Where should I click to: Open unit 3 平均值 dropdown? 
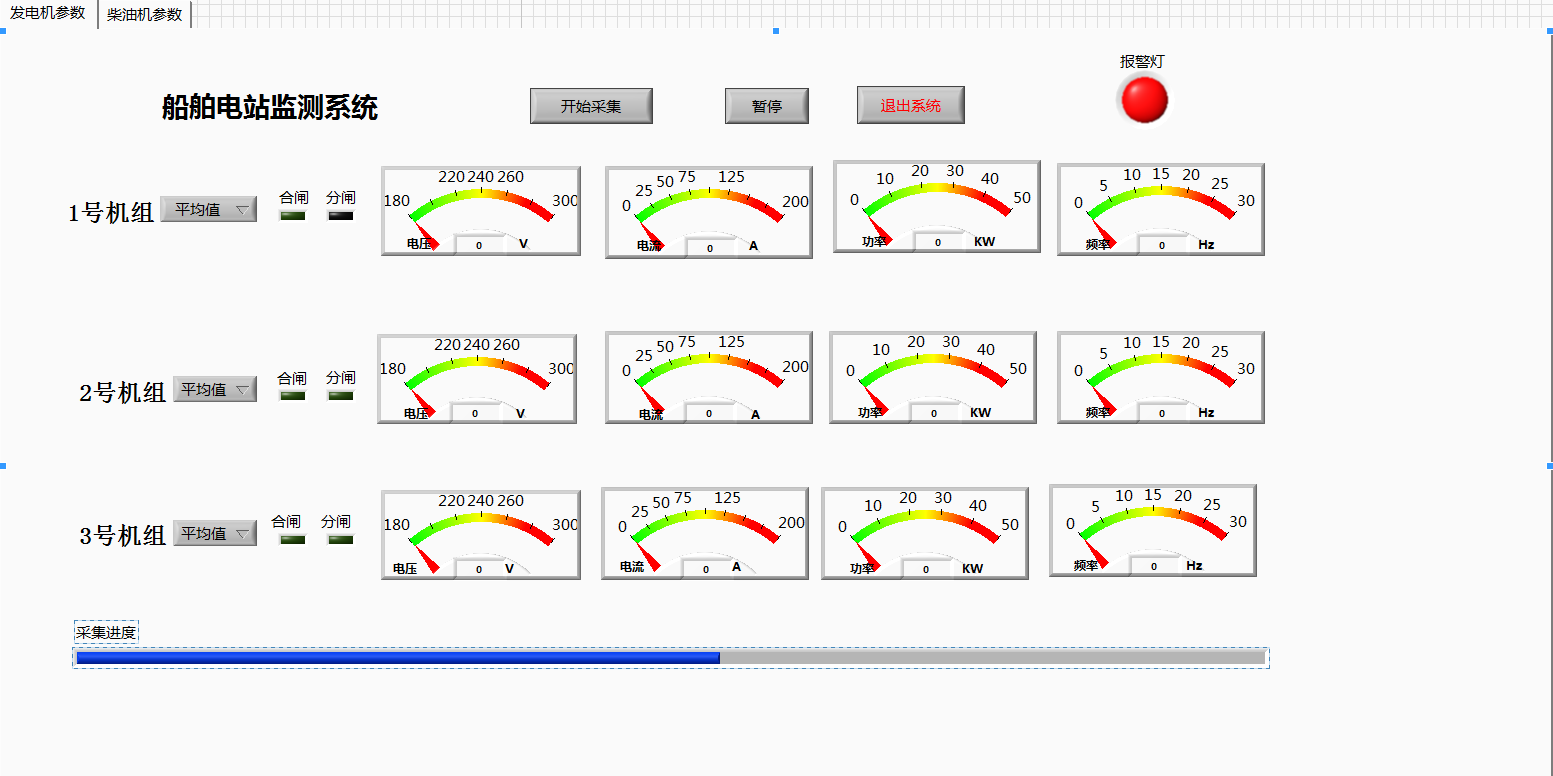pyautogui.click(x=215, y=533)
